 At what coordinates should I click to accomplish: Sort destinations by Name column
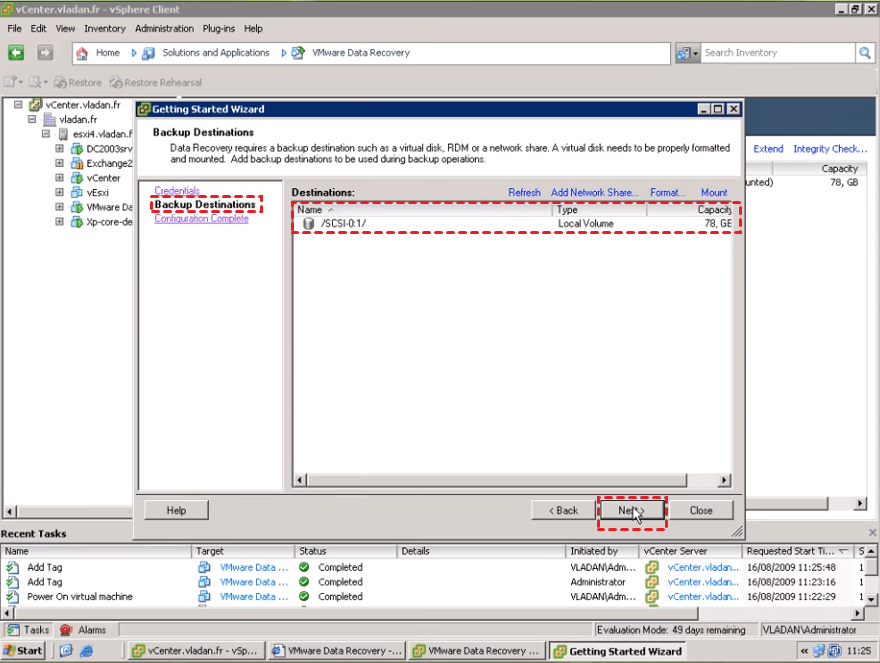[x=423, y=209]
